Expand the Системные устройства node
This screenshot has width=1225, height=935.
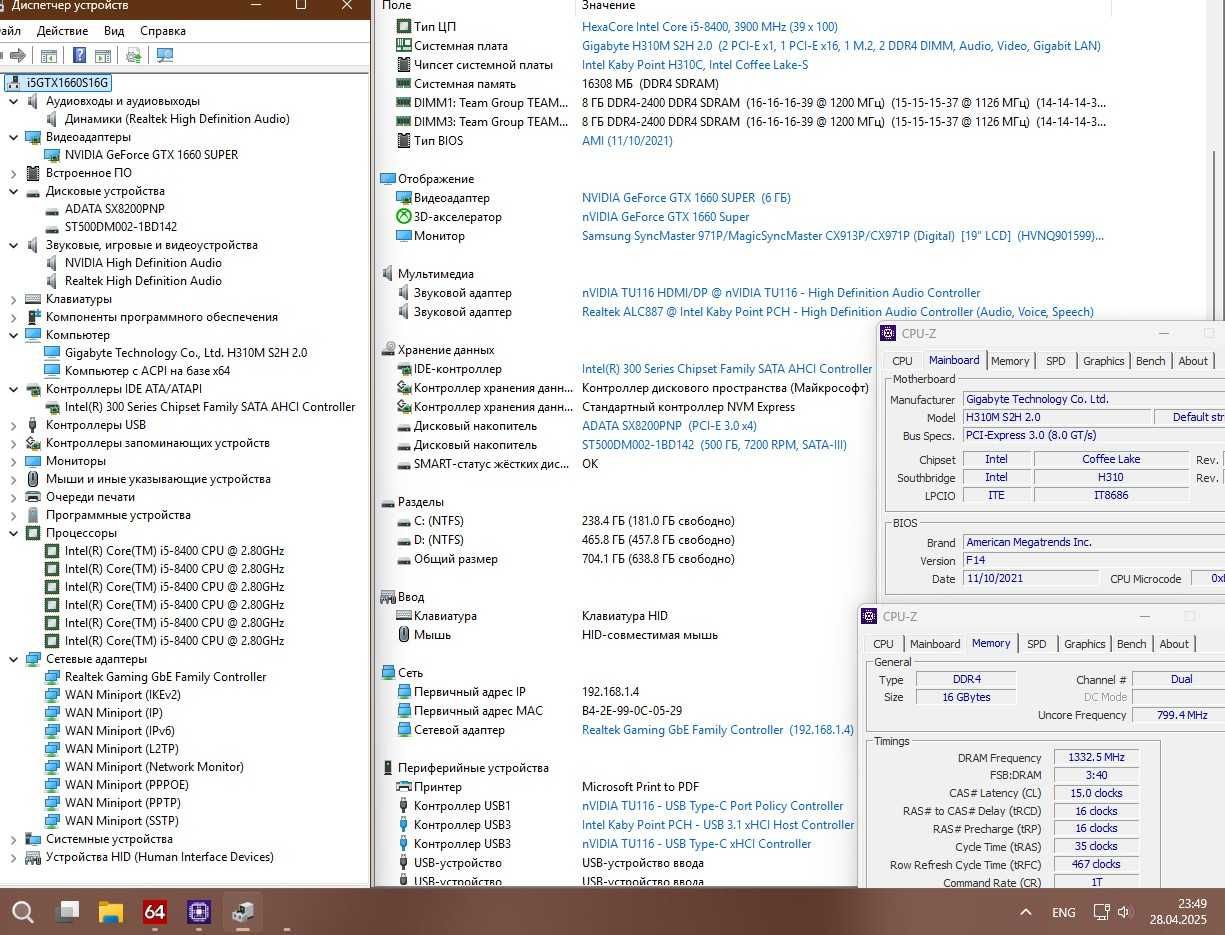pyautogui.click(x=13, y=839)
